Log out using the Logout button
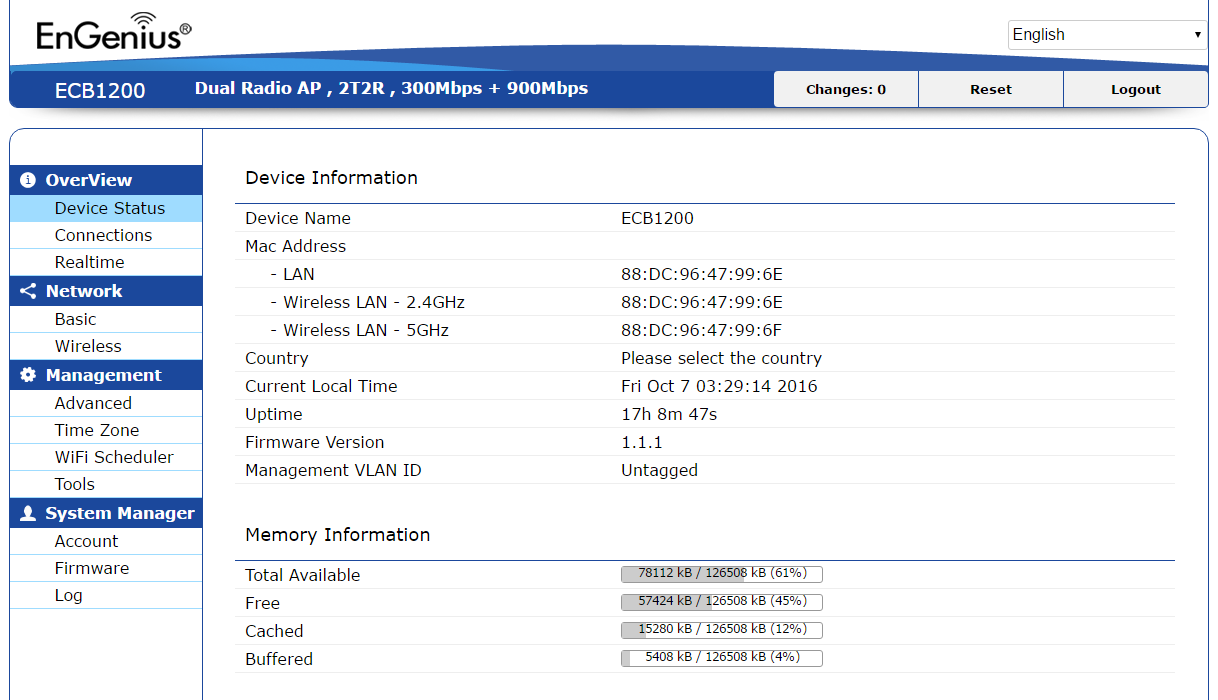This screenshot has height=700, width=1218. pos(1136,89)
